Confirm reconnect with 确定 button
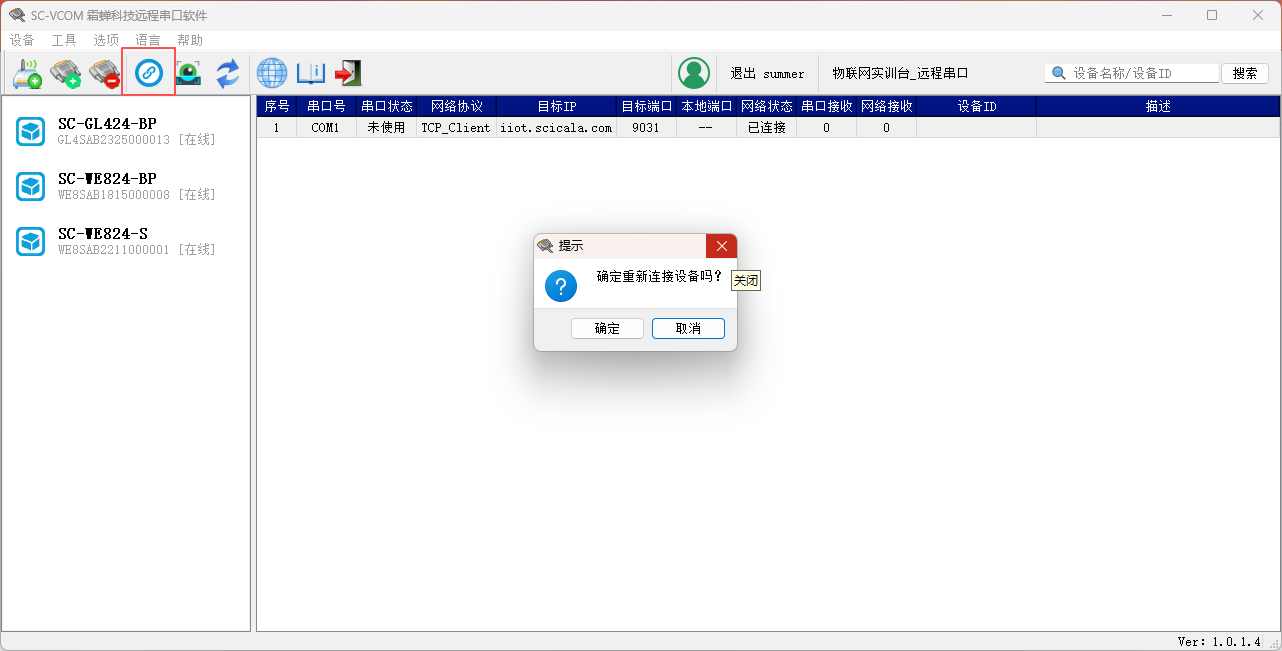The height and width of the screenshot is (651, 1282). 607,329
